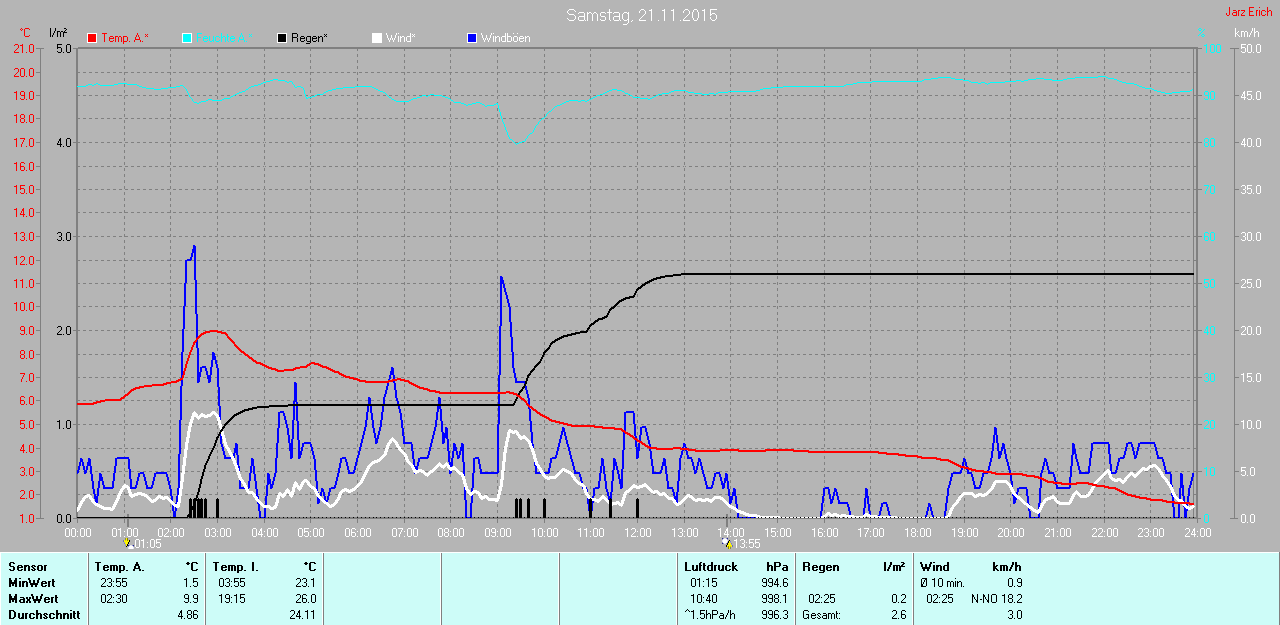Image resolution: width=1280 pixels, height=625 pixels.
Task: Click the '18:00' time axis label
Action: [x=918, y=533]
